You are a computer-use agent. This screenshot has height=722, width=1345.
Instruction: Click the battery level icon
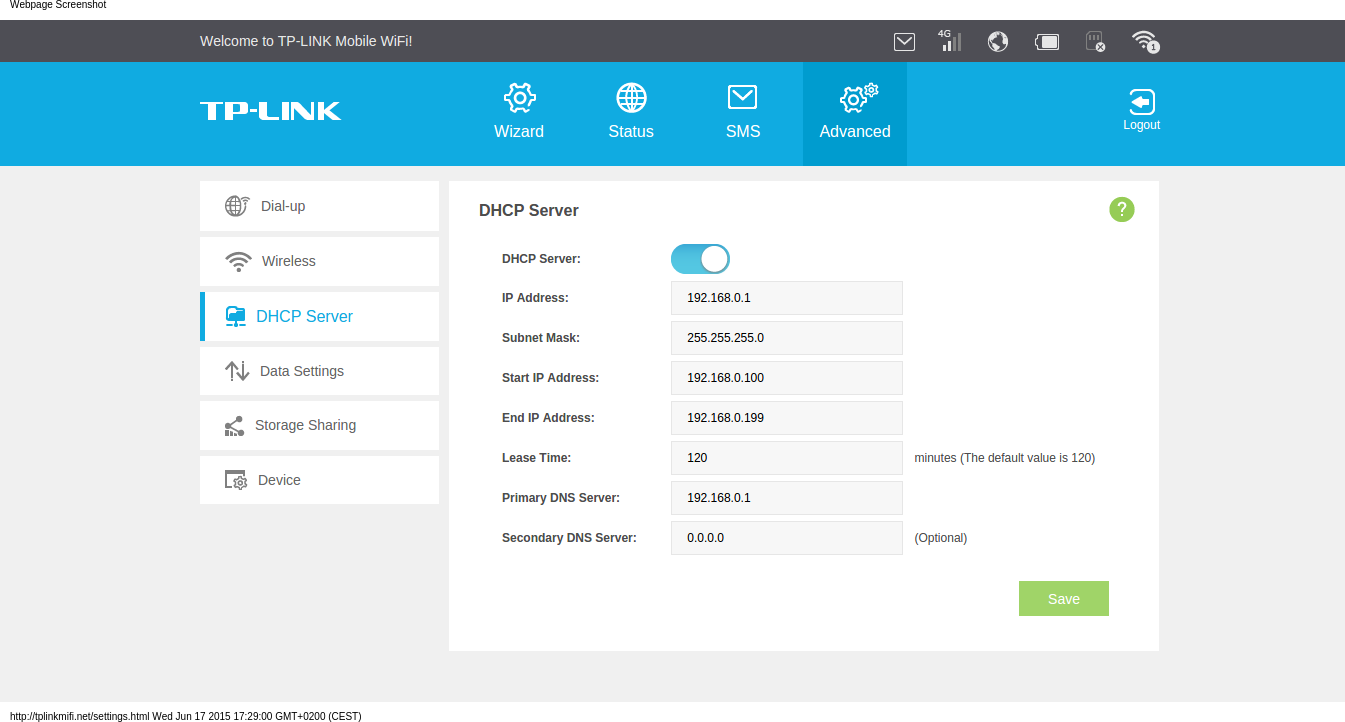[x=1046, y=42]
